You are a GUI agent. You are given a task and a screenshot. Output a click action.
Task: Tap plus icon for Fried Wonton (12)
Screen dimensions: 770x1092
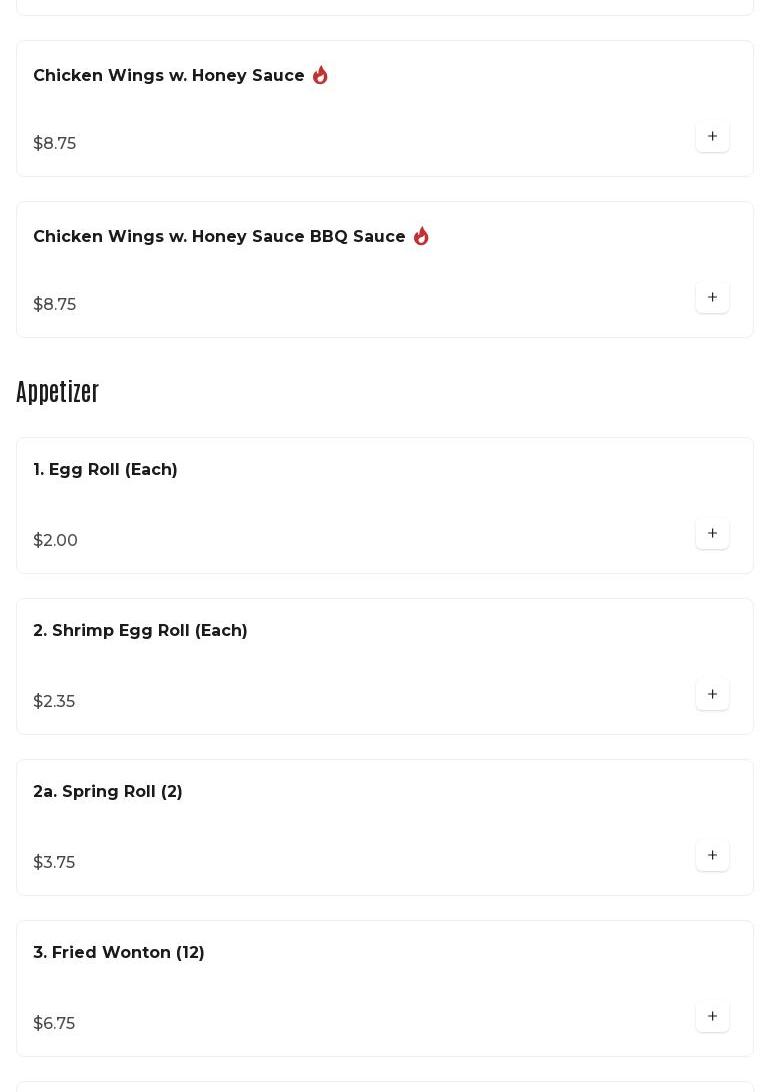(x=712, y=1016)
